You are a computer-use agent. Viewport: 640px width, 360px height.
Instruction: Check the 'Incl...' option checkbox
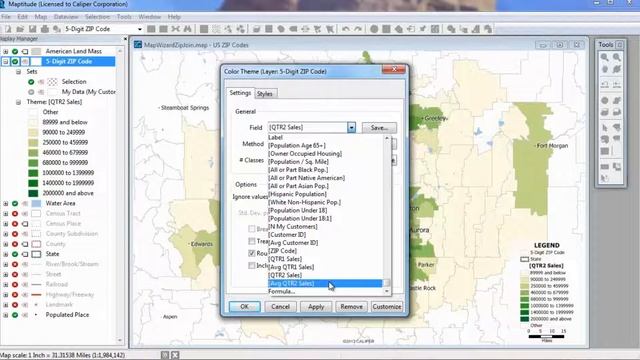pos(252,266)
